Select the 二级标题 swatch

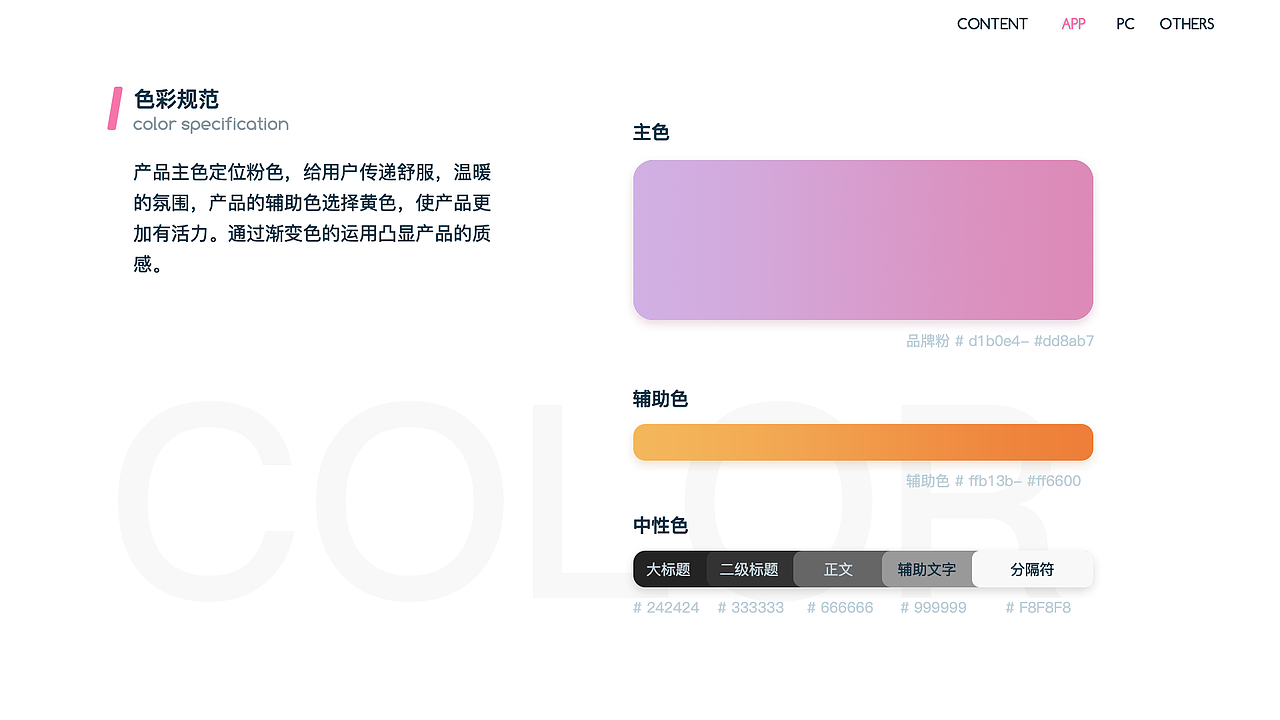(x=749, y=569)
